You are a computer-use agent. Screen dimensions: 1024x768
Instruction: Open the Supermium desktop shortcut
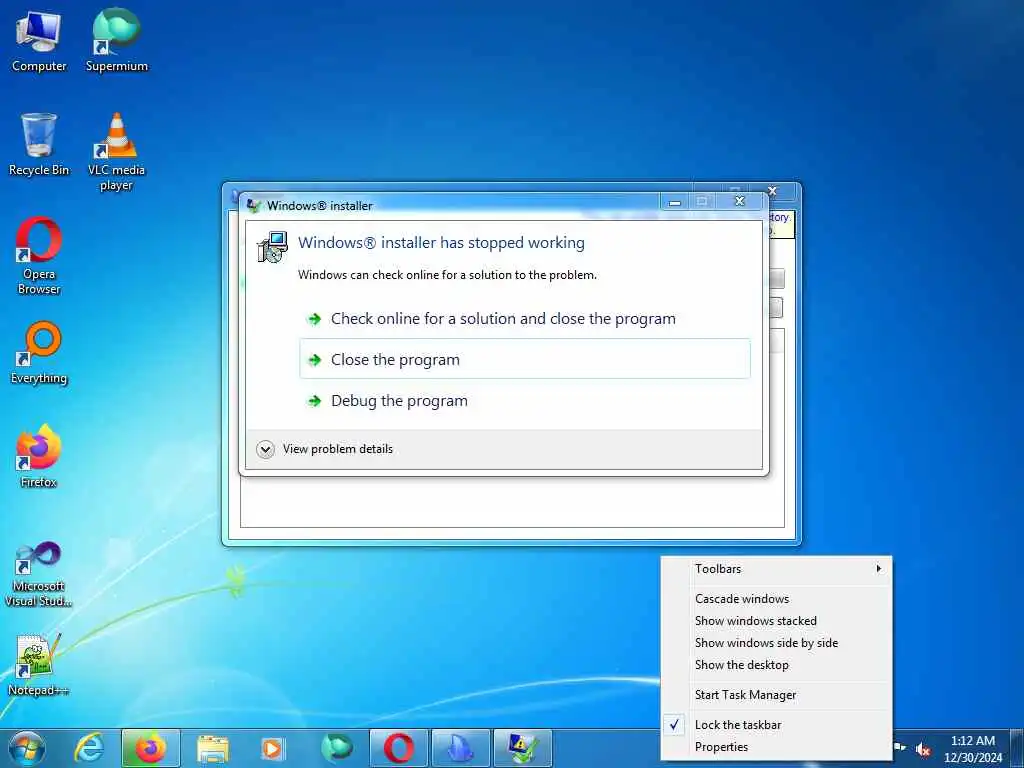116,41
